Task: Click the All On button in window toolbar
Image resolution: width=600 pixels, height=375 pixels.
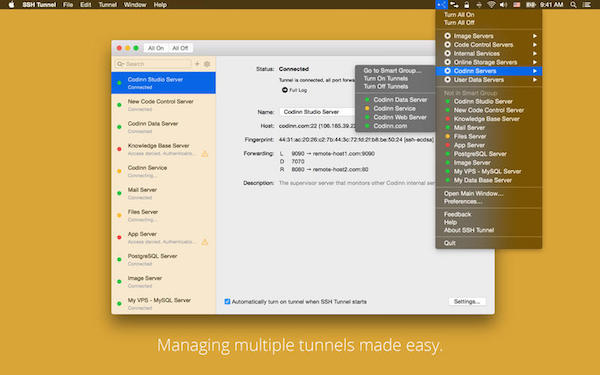Action: coord(156,48)
